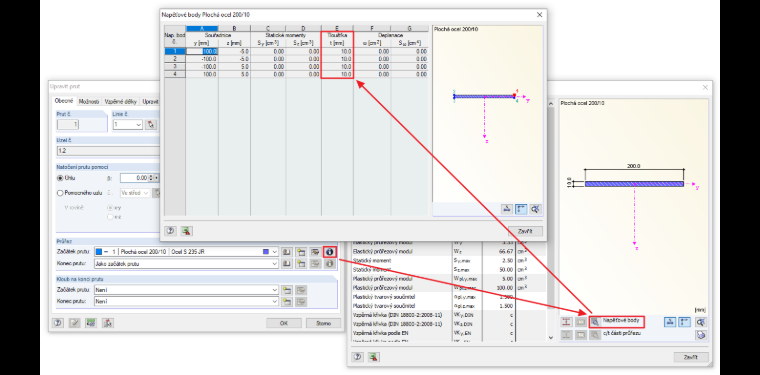Open cross-section library for Začátek prutu
760x375 pixels.
coord(287,252)
